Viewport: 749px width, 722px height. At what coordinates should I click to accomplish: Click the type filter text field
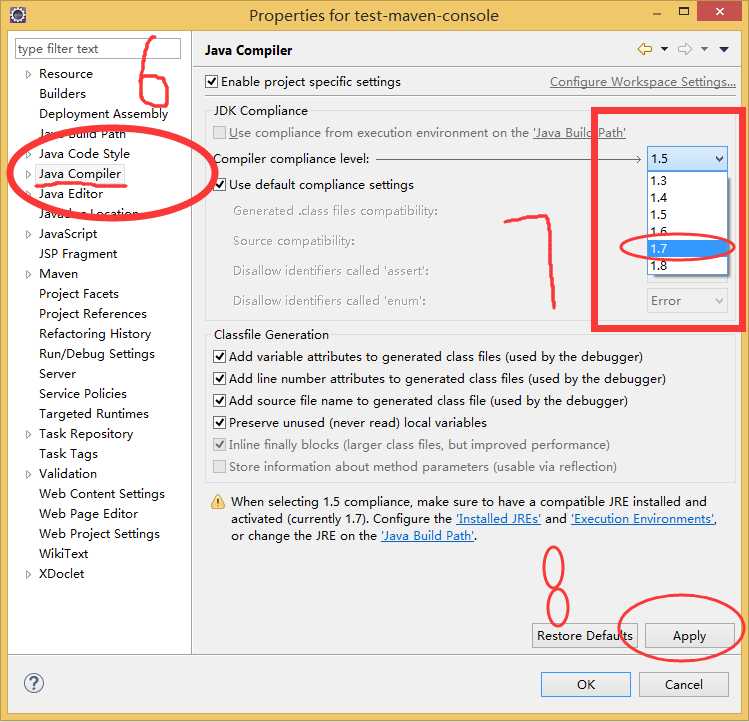coord(98,49)
